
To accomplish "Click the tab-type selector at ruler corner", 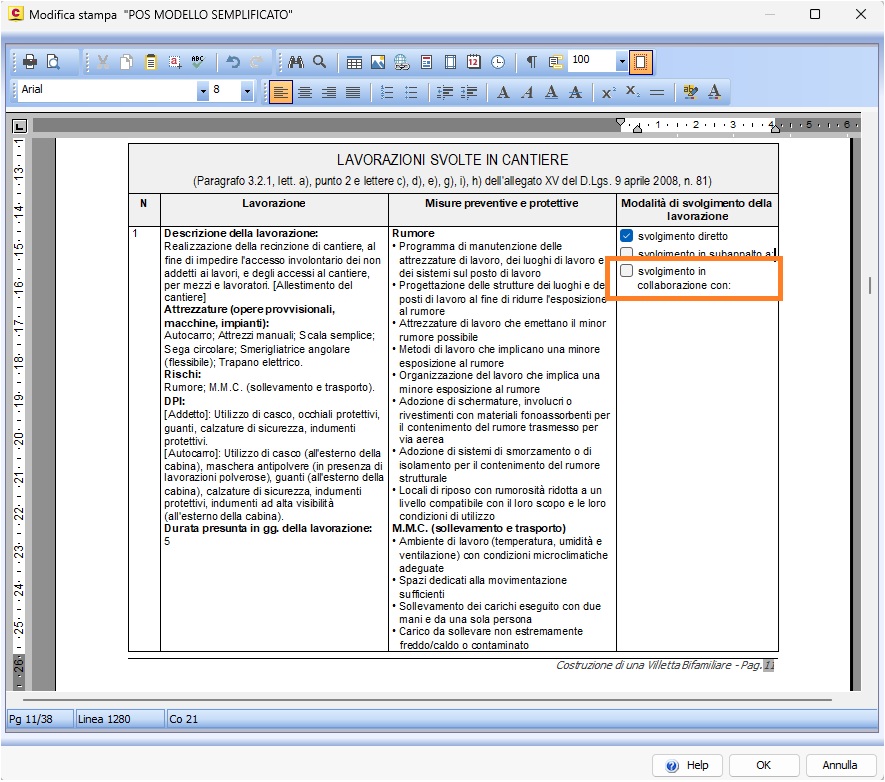I will tap(19, 125).
